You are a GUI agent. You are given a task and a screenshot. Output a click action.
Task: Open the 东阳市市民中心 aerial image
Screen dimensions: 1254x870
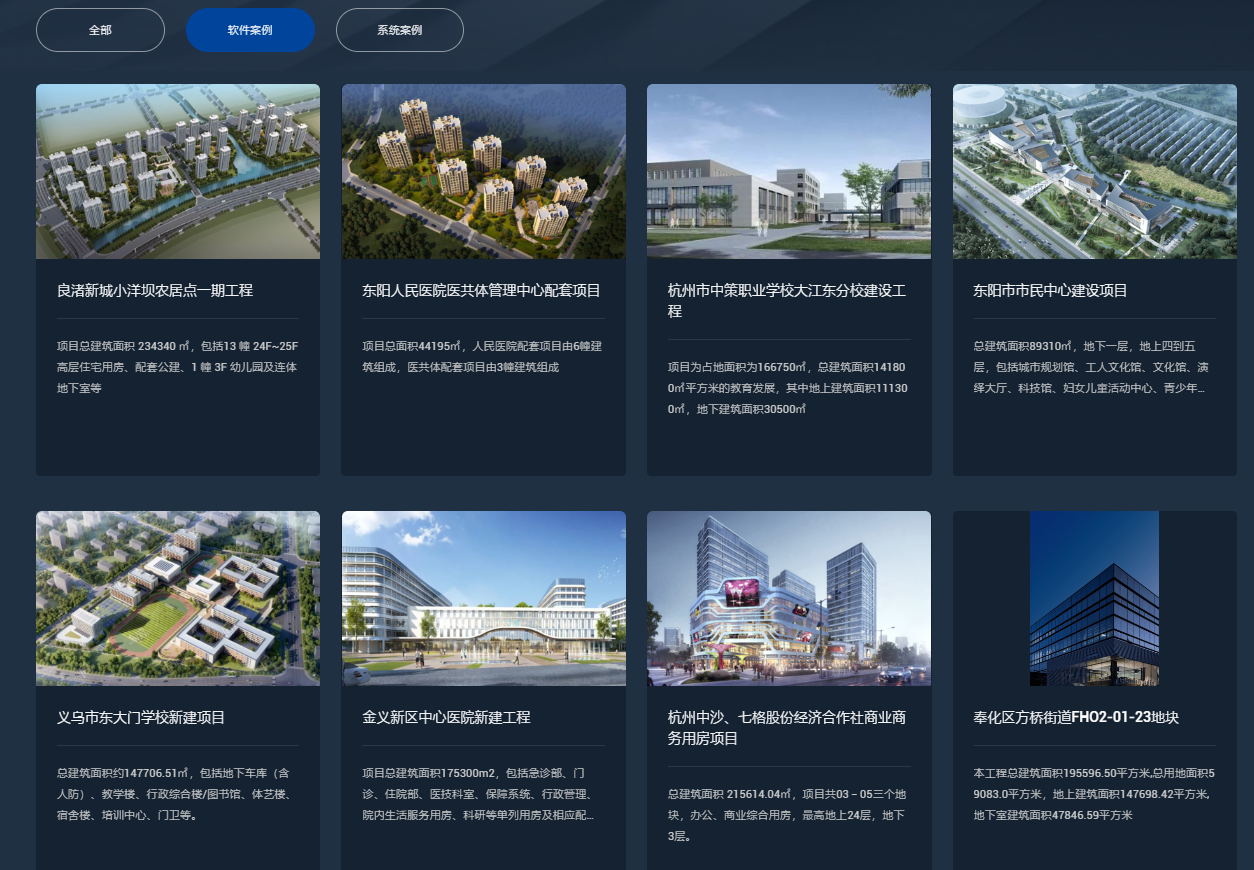pyautogui.click(x=1094, y=171)
